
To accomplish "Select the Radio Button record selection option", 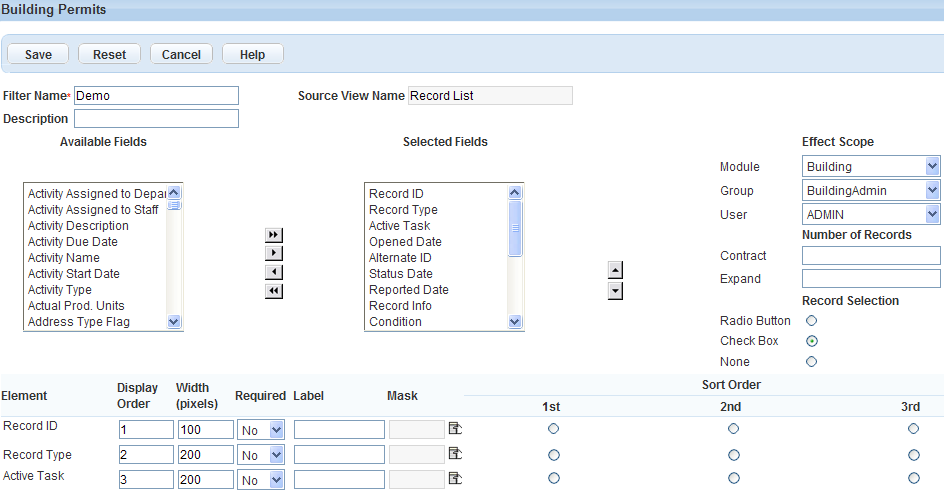I will point(812,321).
